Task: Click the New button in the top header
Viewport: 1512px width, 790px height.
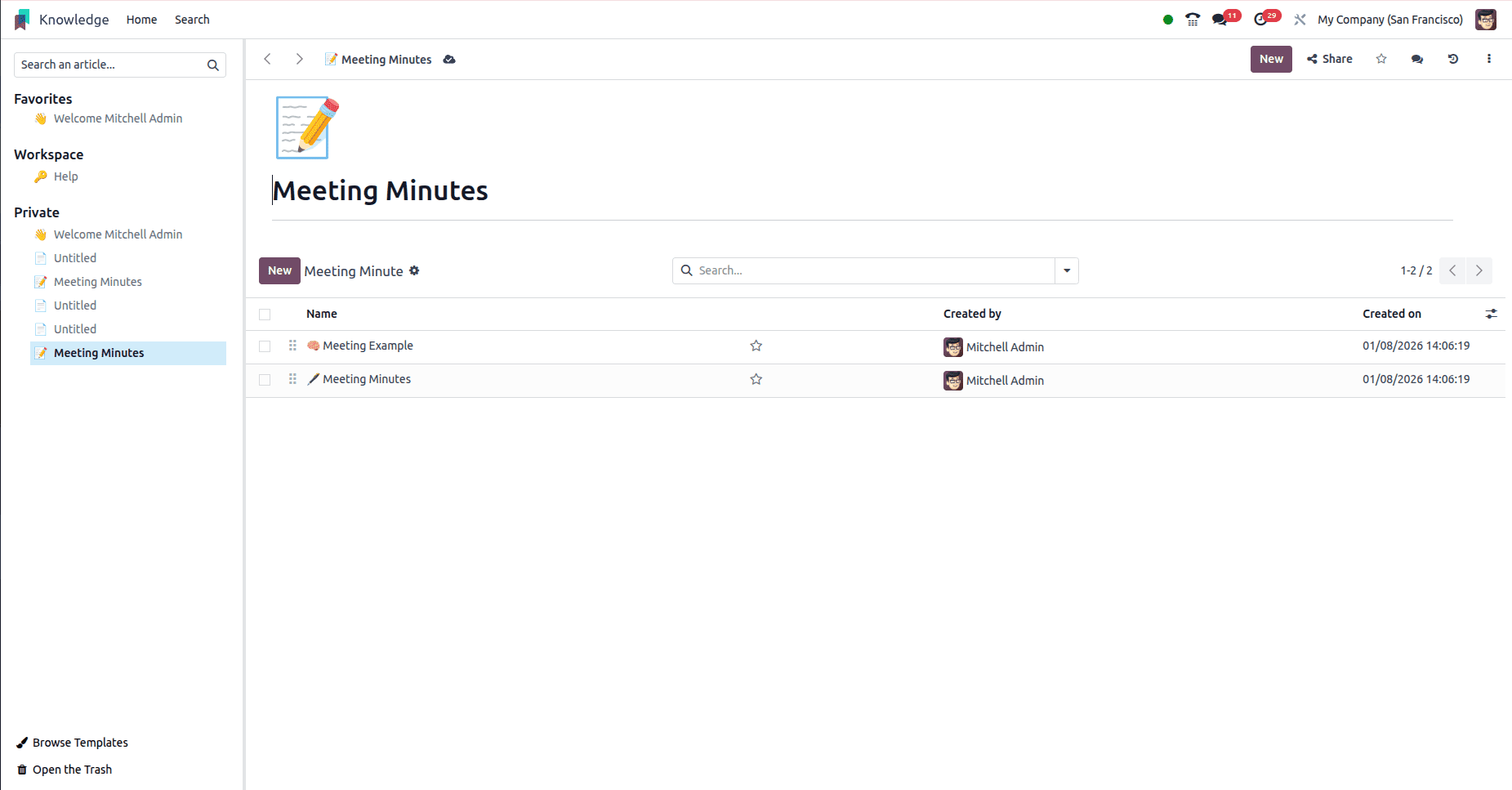Action: pyautogui.click(x=1271, y=59)
